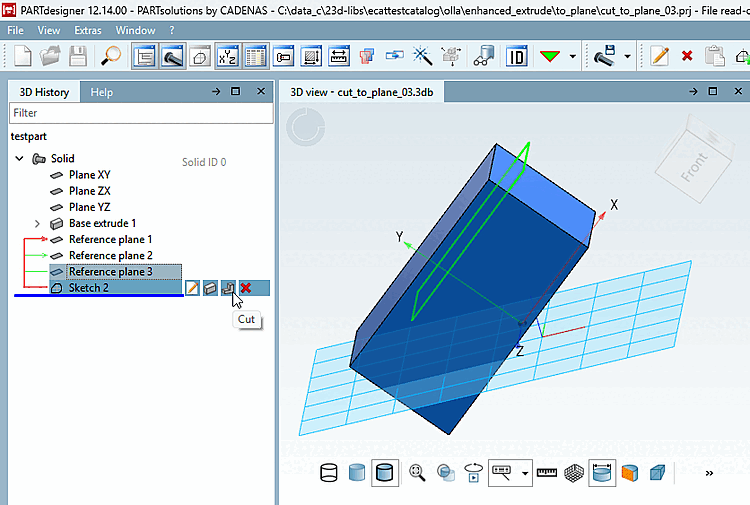Click the red X delete icon in main toolbar

pos(687,56)
